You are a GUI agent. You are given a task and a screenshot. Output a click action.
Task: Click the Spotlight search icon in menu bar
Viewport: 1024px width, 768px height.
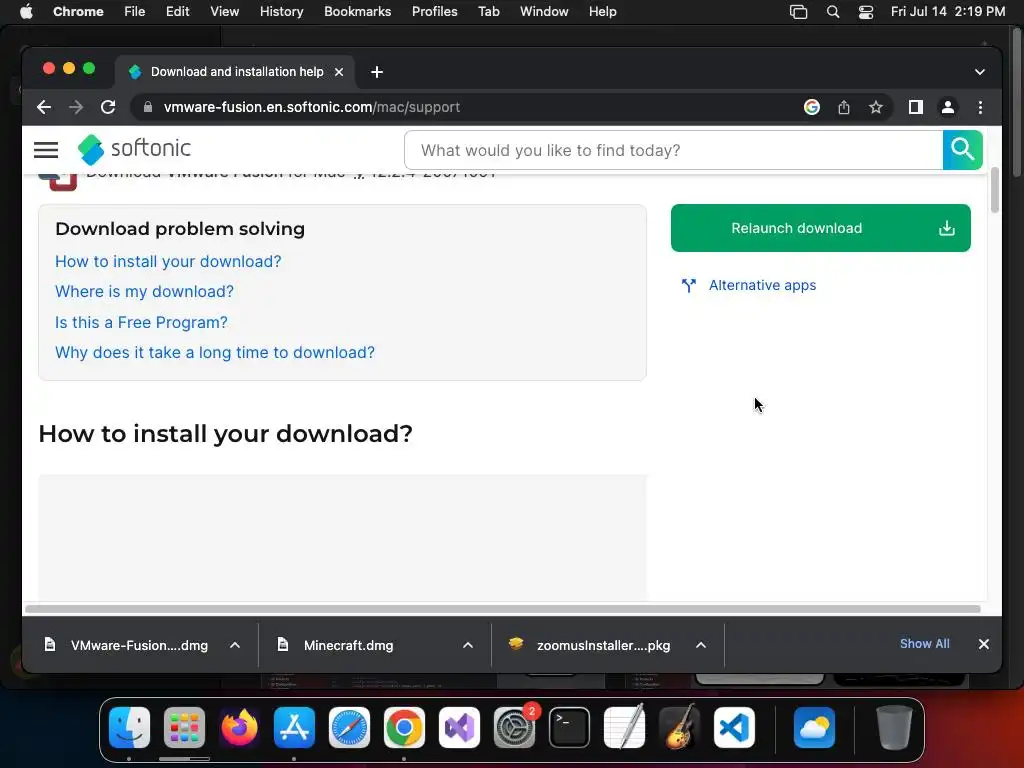[x=833, y=12]
